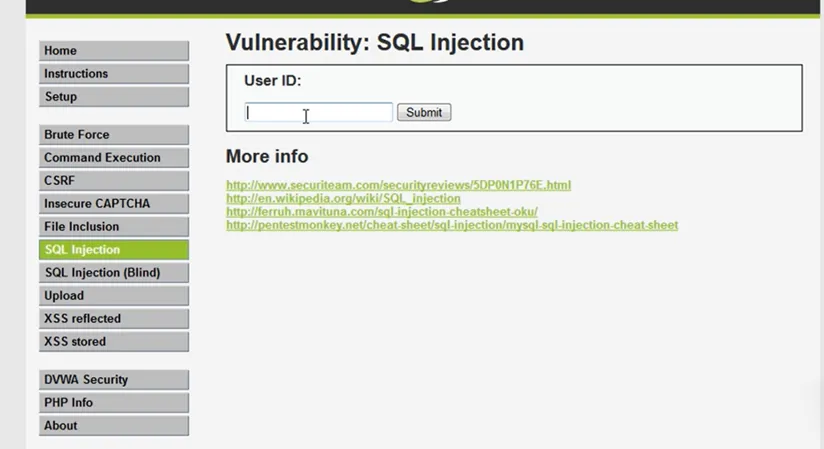Navigate to the CSRF section

[113, 181]
